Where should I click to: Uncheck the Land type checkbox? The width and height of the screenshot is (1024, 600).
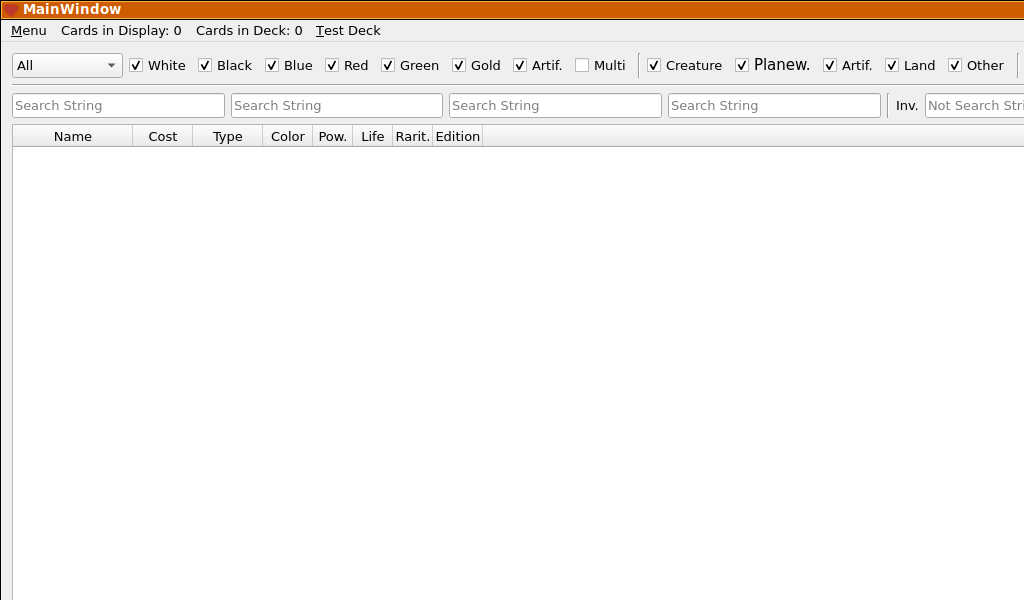[x=892, y=66]
